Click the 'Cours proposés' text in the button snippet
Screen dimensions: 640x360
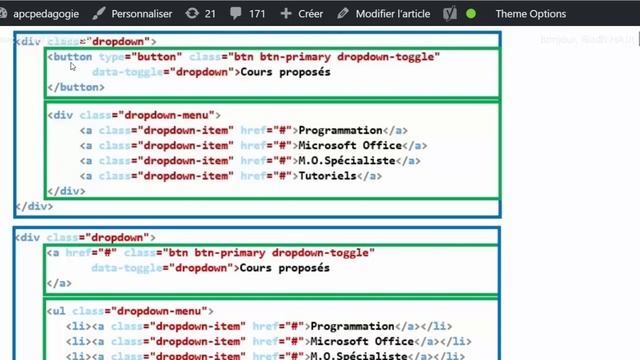pyautogui.click(x=285, y=72)
